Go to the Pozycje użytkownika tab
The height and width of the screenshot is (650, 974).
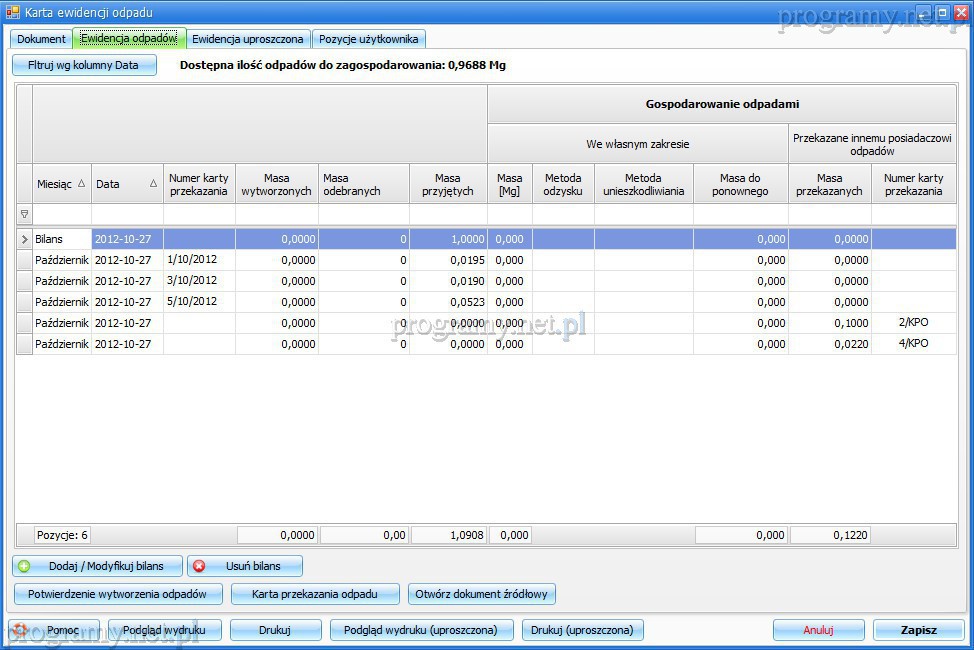click(368, 39)
